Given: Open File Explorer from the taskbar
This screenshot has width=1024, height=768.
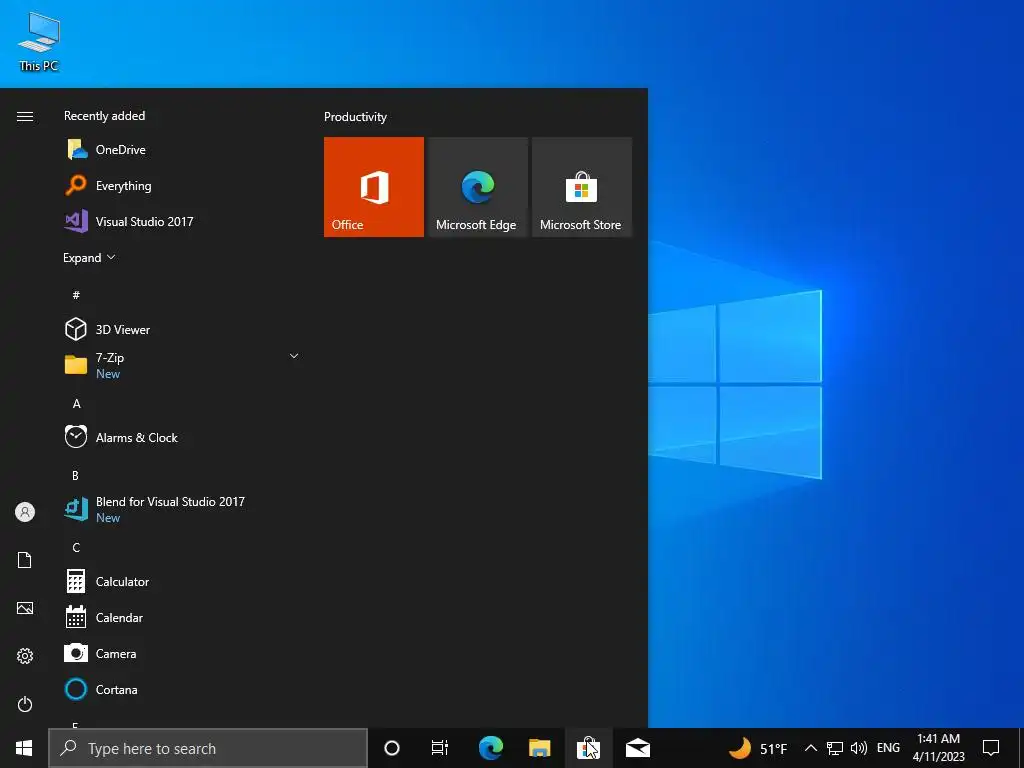Looking at the screenshot, I should click(x=539, y=748).
